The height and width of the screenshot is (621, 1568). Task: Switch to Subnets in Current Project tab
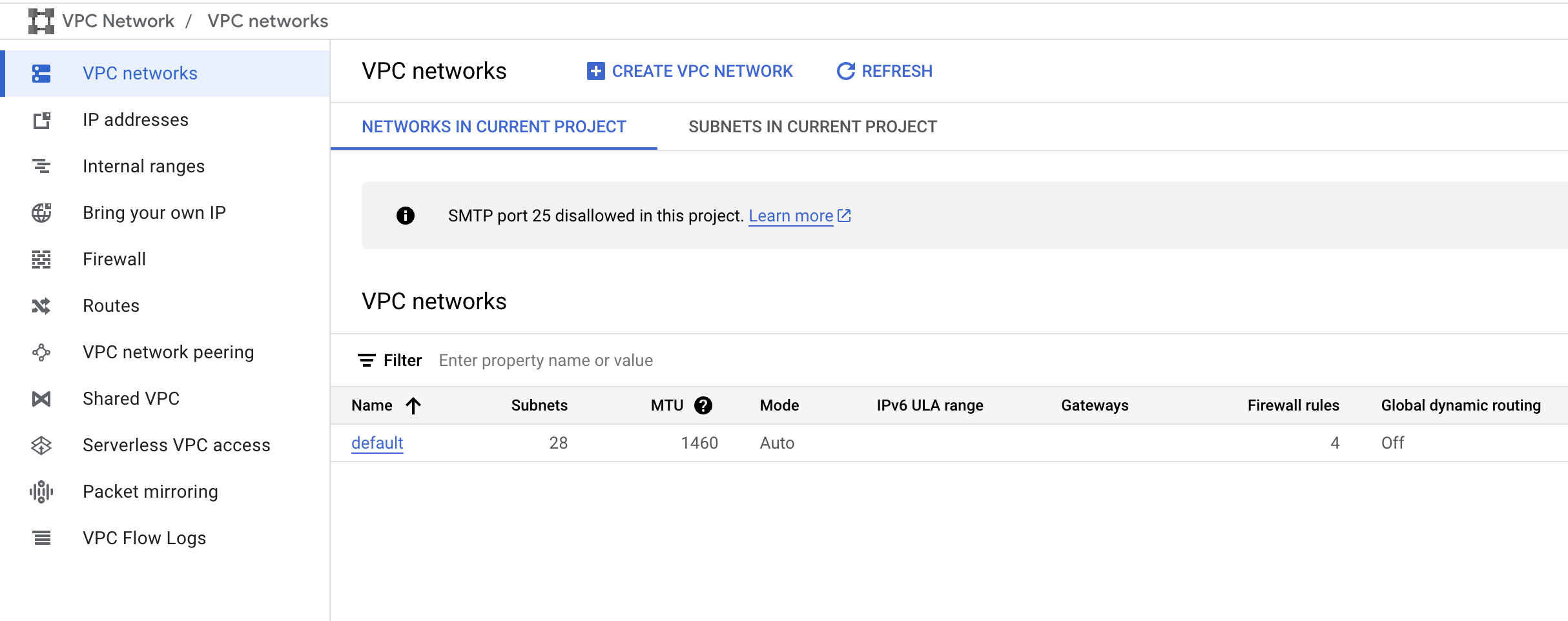coord(812,127)
